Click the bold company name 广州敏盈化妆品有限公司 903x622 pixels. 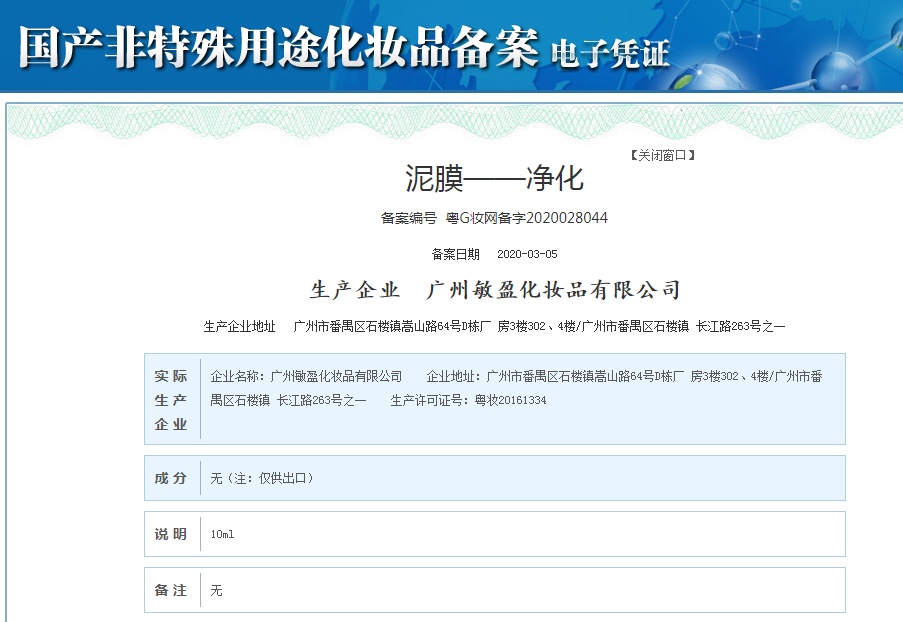(553, 290)
